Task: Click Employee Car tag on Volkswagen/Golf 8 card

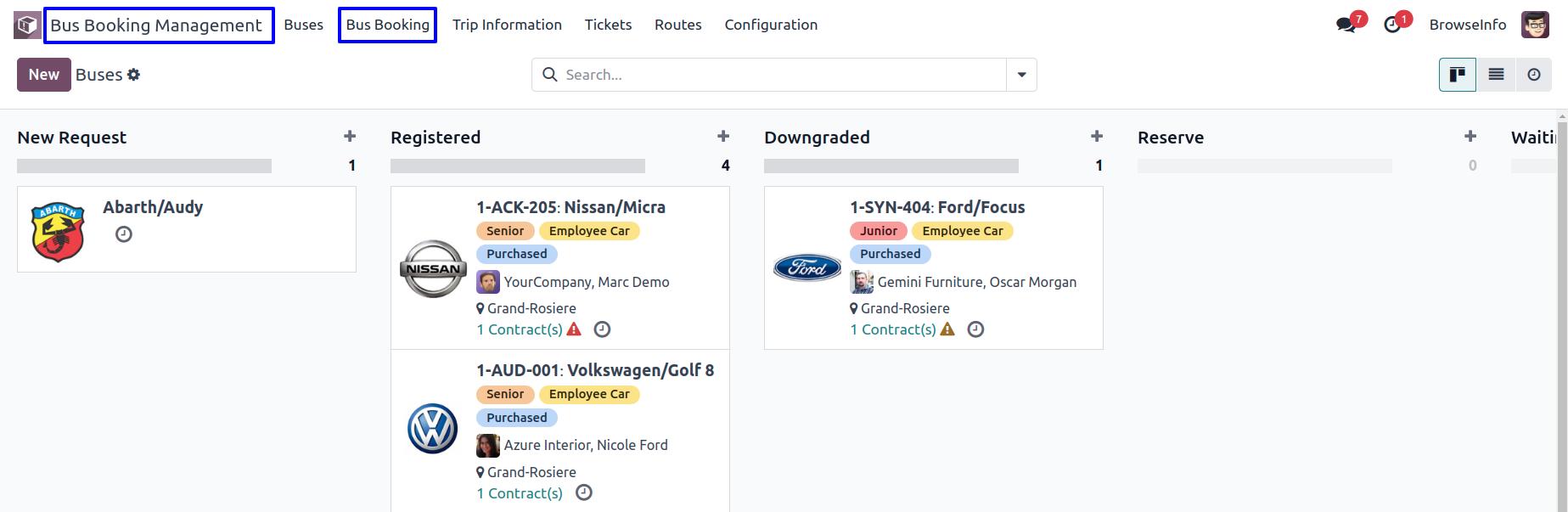Action: pos(589,394)
